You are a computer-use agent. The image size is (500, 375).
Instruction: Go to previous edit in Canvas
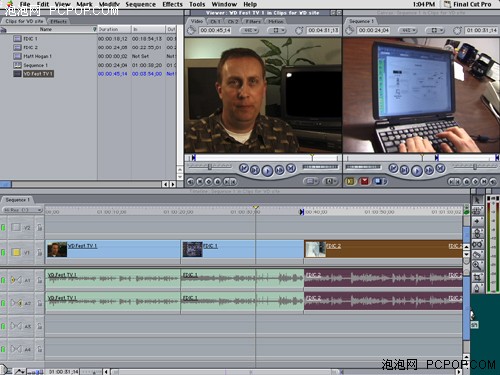(x=393, y=168)
